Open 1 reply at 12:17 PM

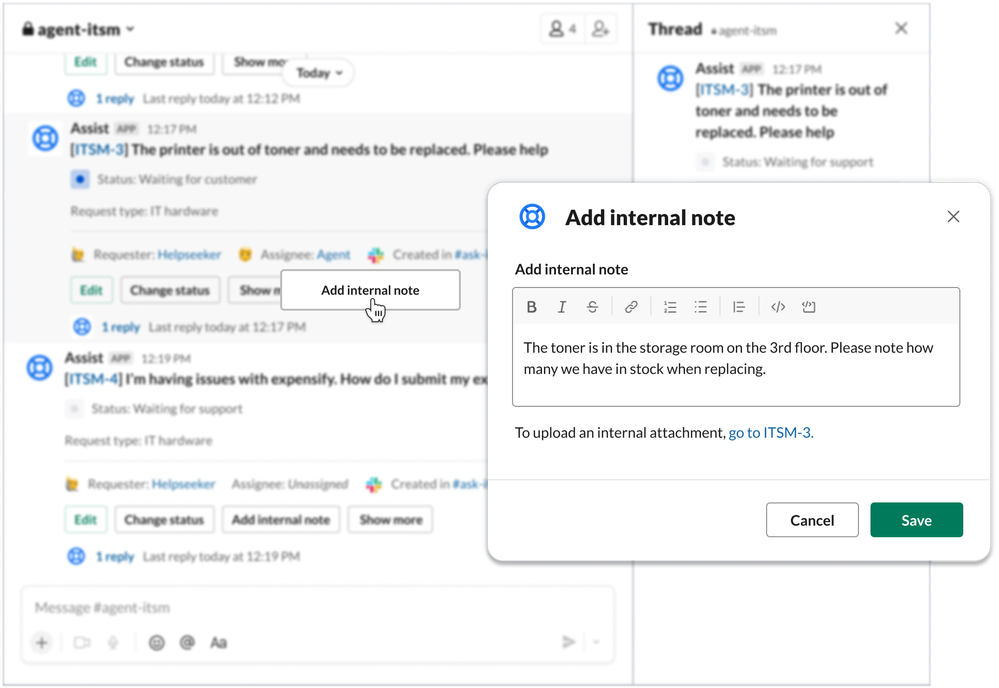120,327
